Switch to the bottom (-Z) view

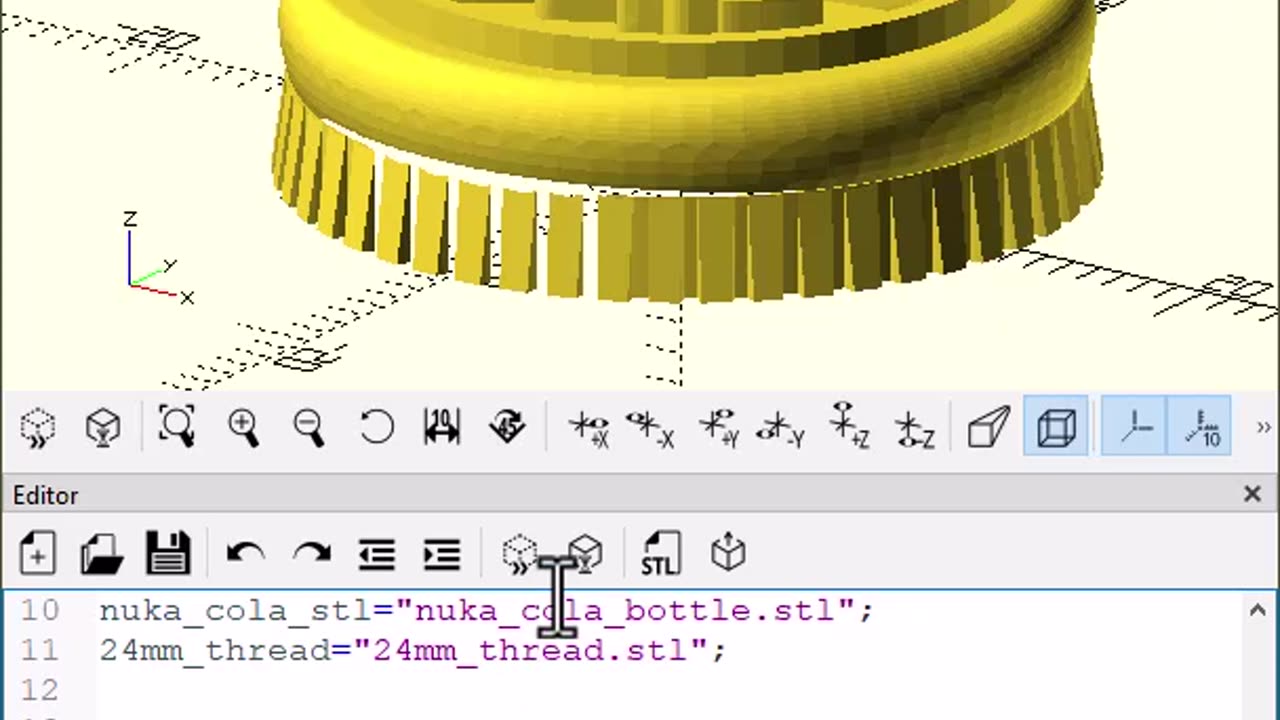(x=914, y=428)
